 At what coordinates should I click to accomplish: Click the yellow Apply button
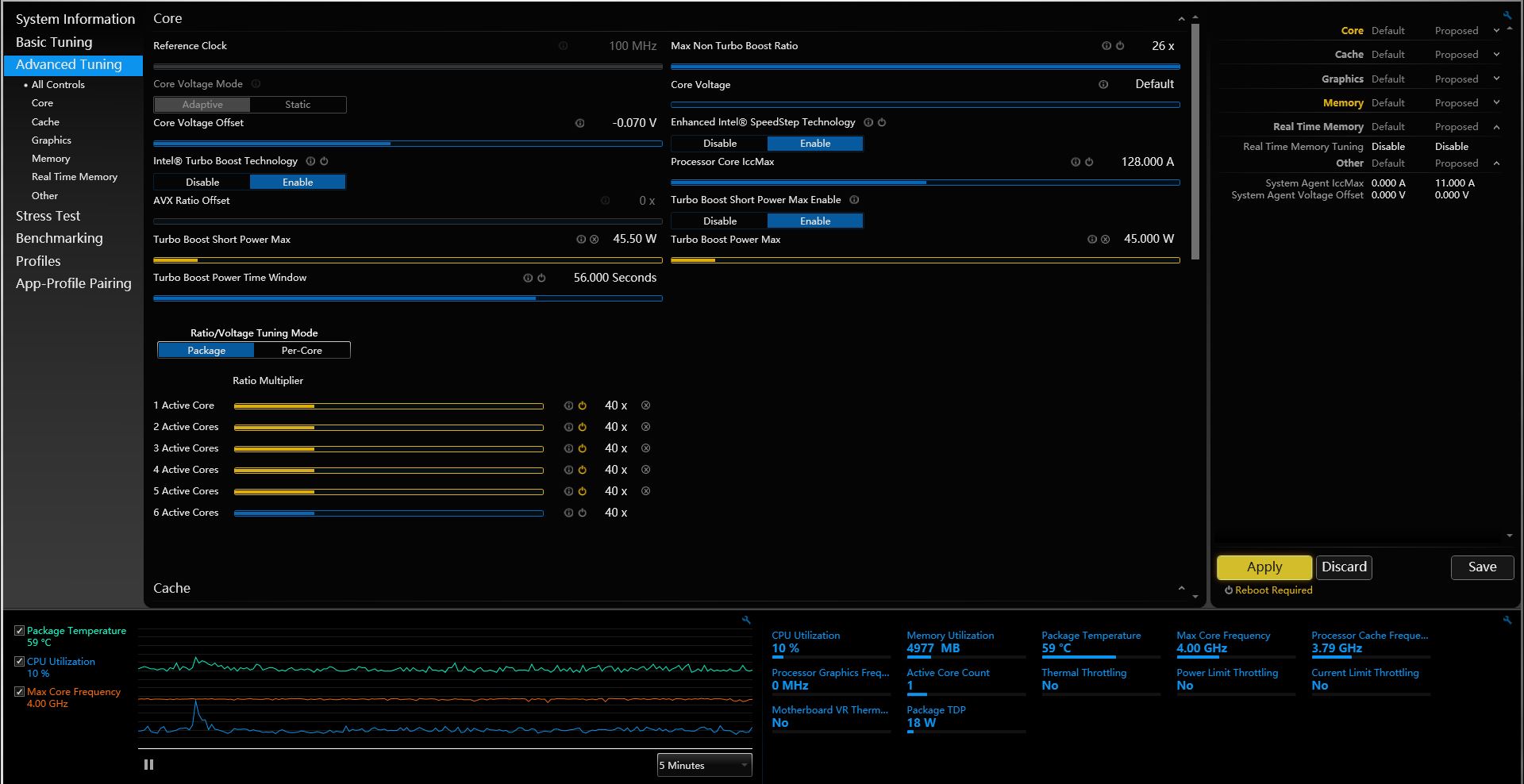click(1264, 567)
